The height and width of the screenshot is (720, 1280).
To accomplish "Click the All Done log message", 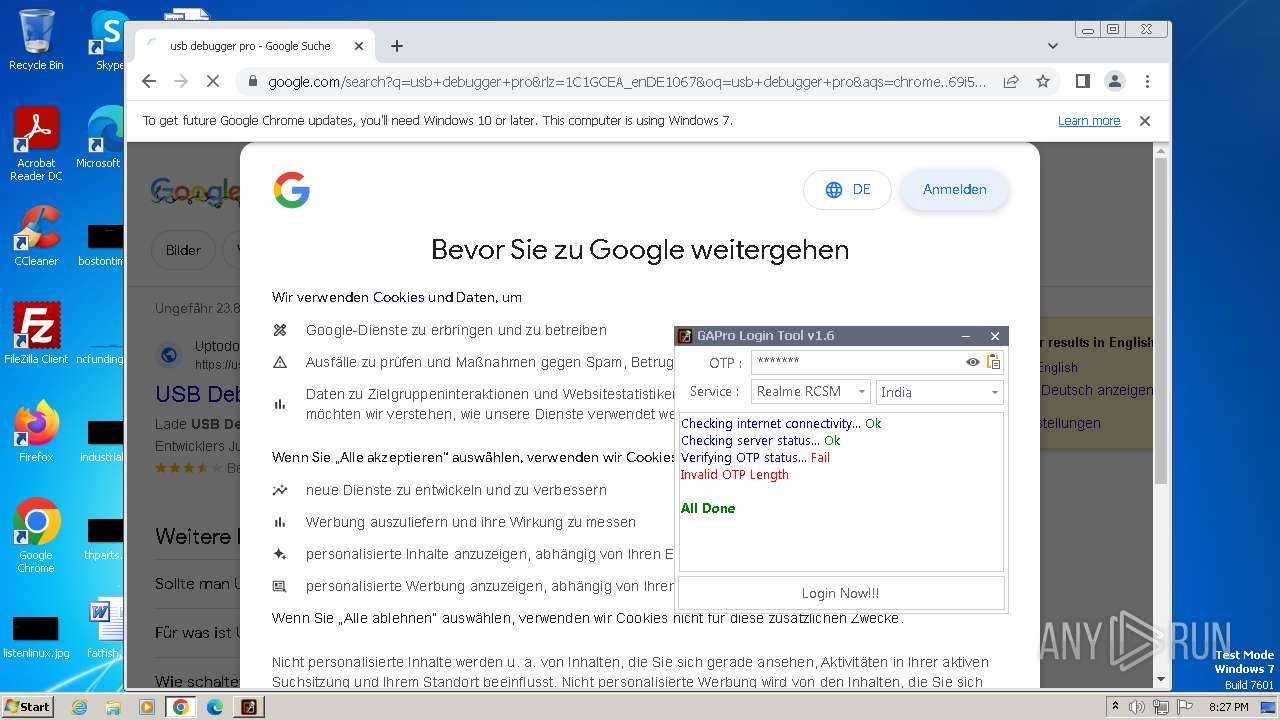I will pos(708,509).
